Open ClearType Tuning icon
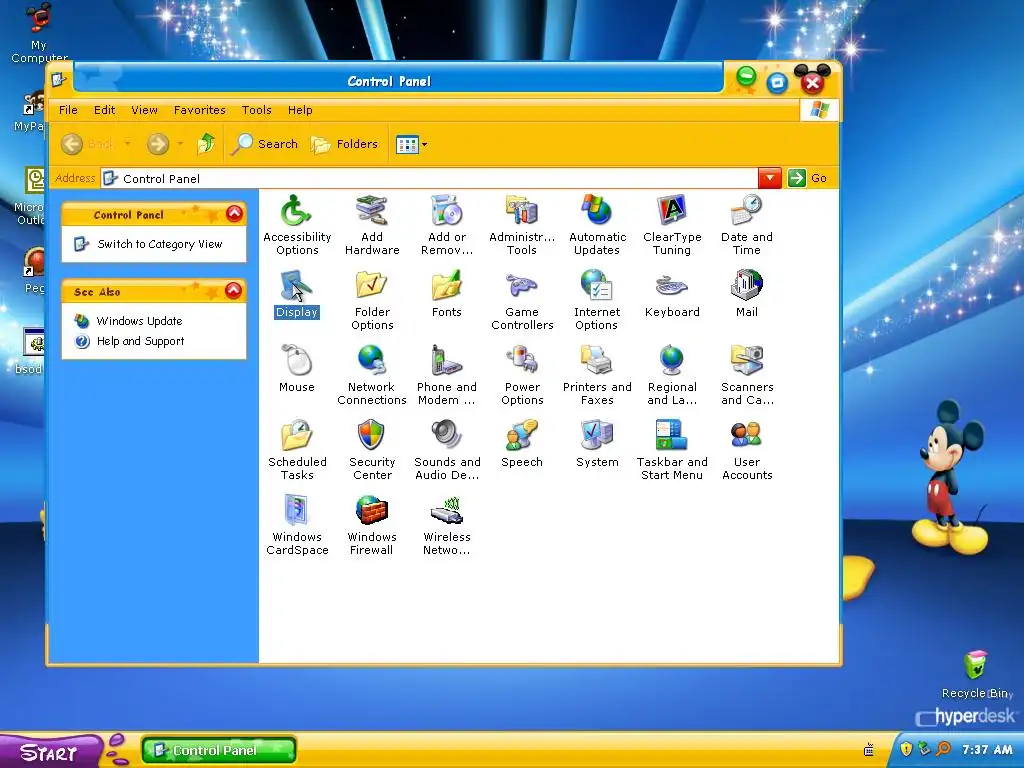This screenshot has width=1024, height=768. [x=672, y=225]
